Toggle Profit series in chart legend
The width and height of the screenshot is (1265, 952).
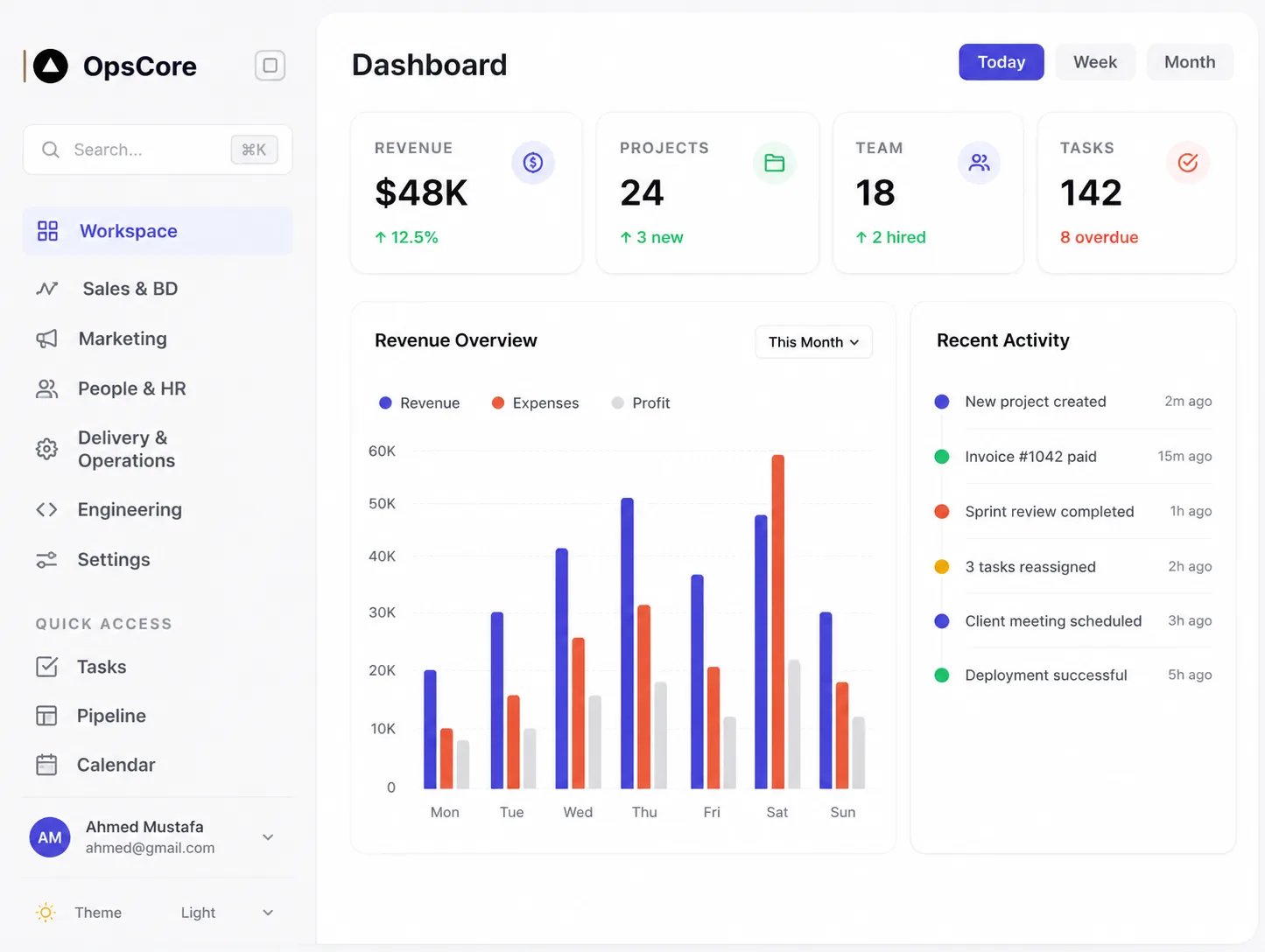coord(641,402)
